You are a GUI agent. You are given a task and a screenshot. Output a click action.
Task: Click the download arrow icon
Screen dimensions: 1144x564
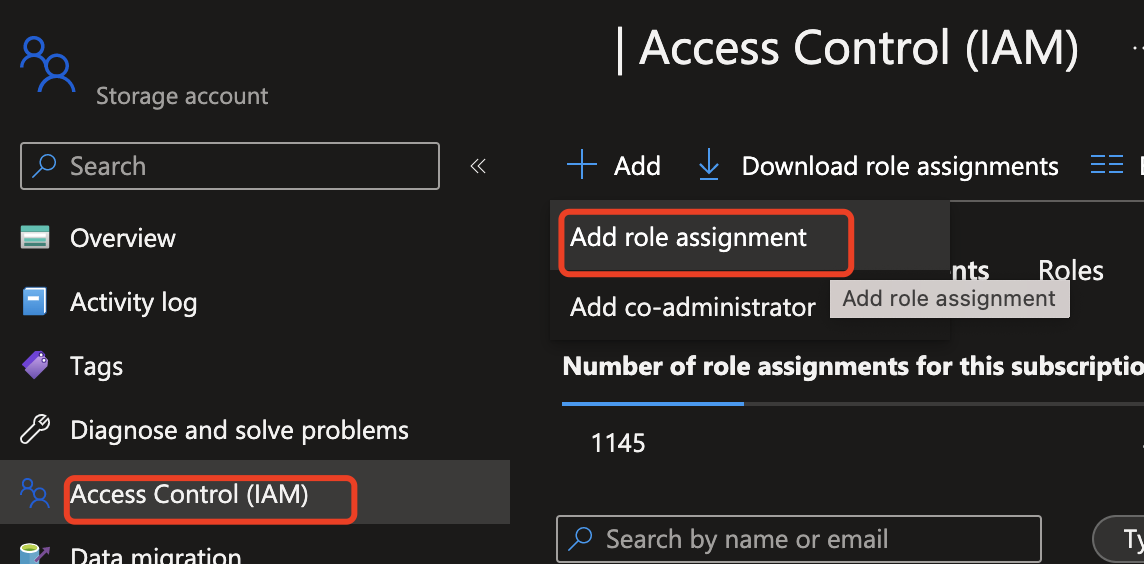709,165
